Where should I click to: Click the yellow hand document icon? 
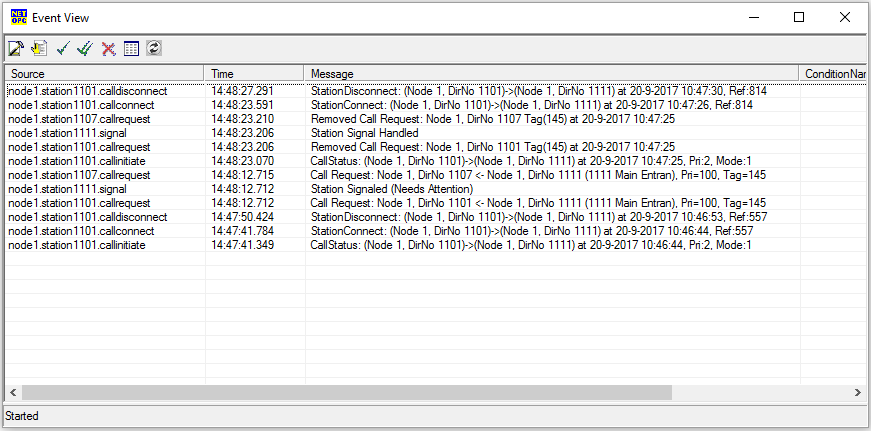click(x=39, y=49)
